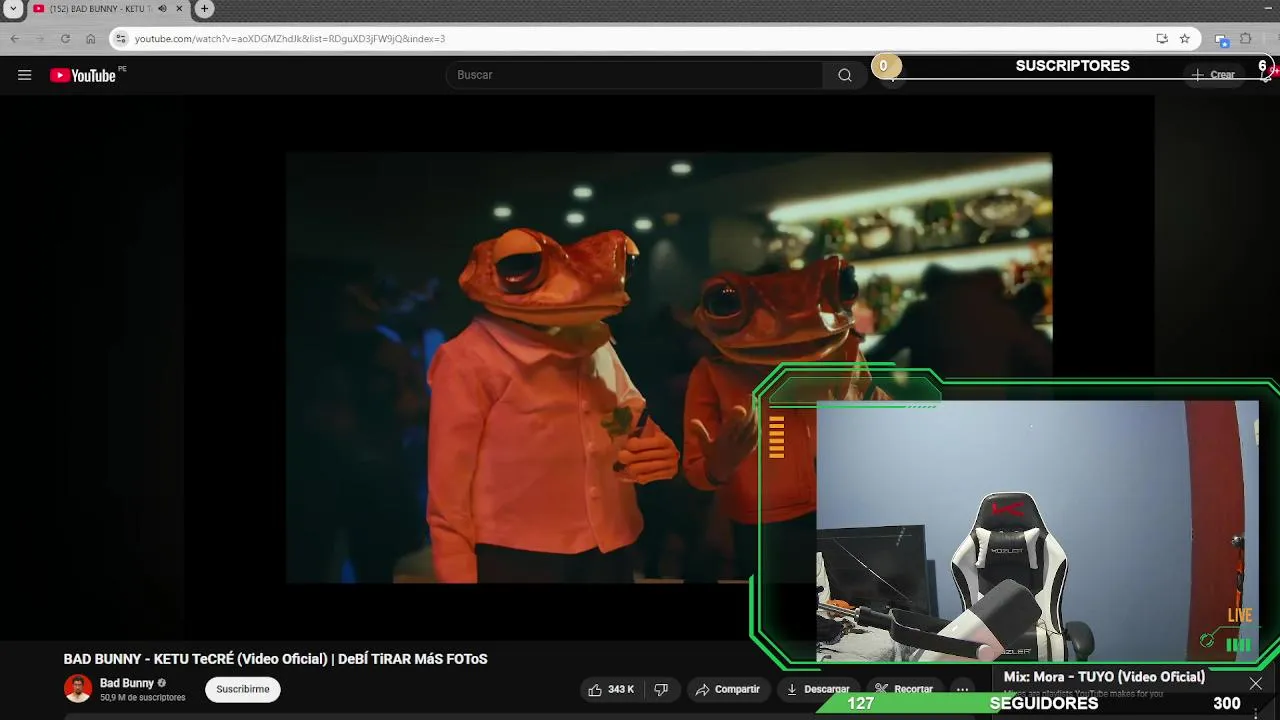The width and height of the screenshot is (1280, 720).
Task: Reload the page with the refresh icon
Action: point(65,39)
